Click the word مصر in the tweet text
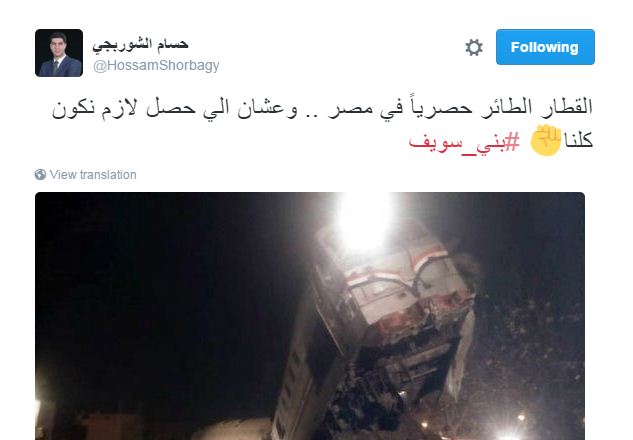Viewport: 633px width, 440px height. pos(344,109)
